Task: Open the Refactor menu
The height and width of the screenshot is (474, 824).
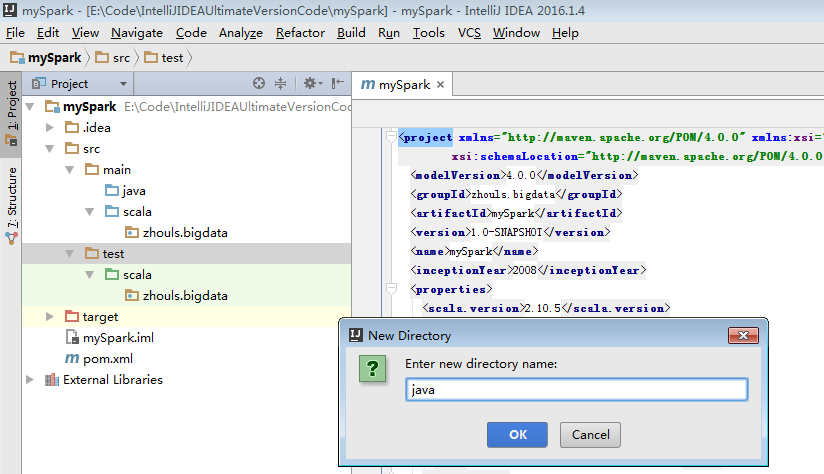Action: click(x=300, y=33)
